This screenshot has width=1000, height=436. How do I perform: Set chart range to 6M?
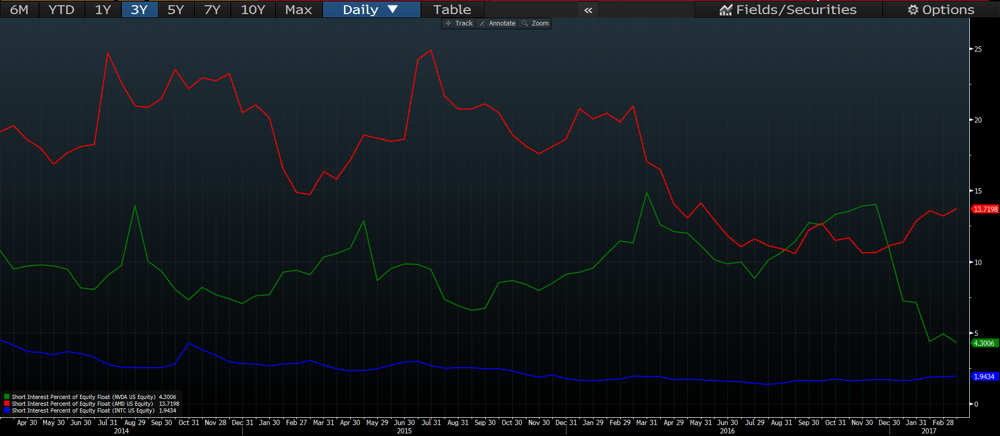[19, 10]
